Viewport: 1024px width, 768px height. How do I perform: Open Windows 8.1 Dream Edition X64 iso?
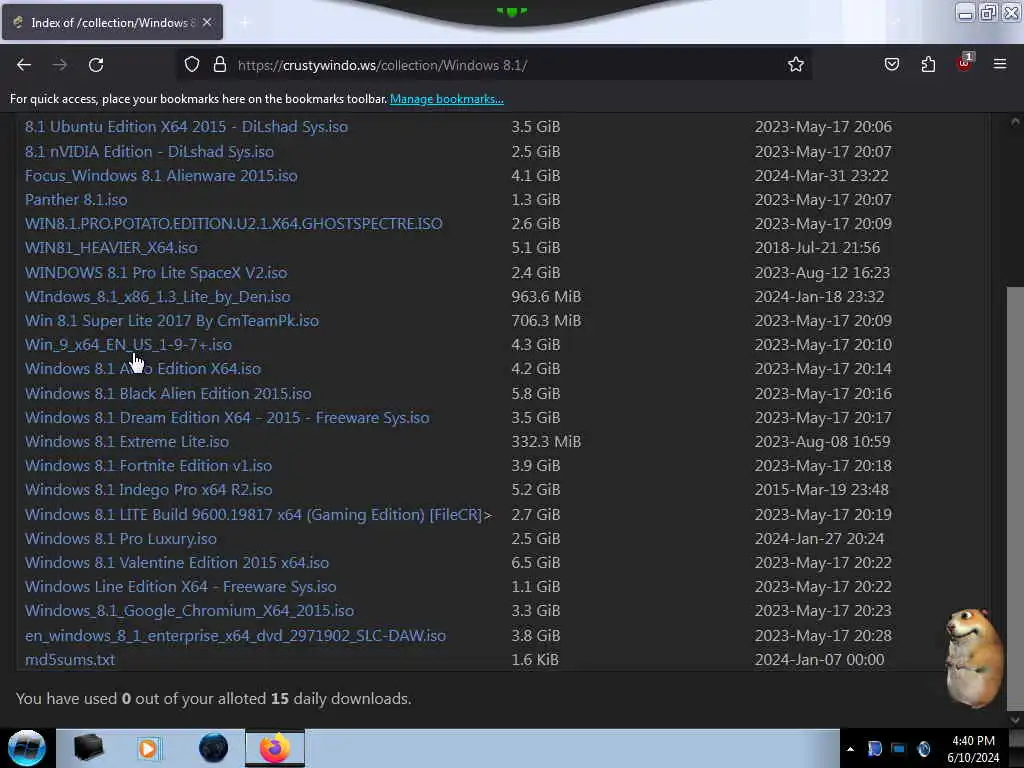click(227, 418)
